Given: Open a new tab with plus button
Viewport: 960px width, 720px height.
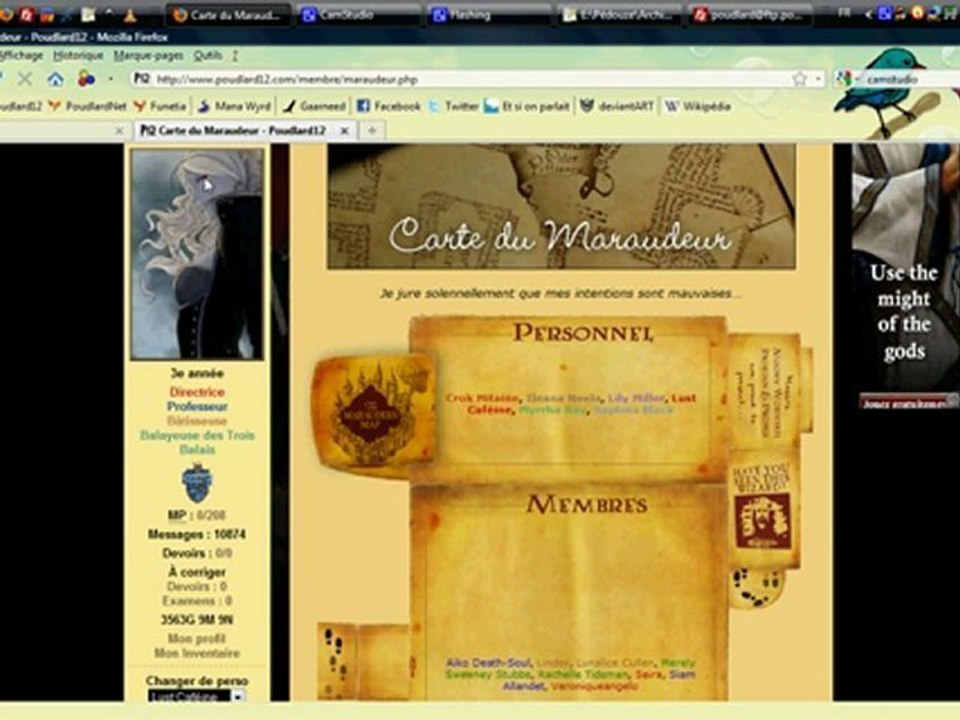Looking at the screenshot, I should (x=372, y=130).
